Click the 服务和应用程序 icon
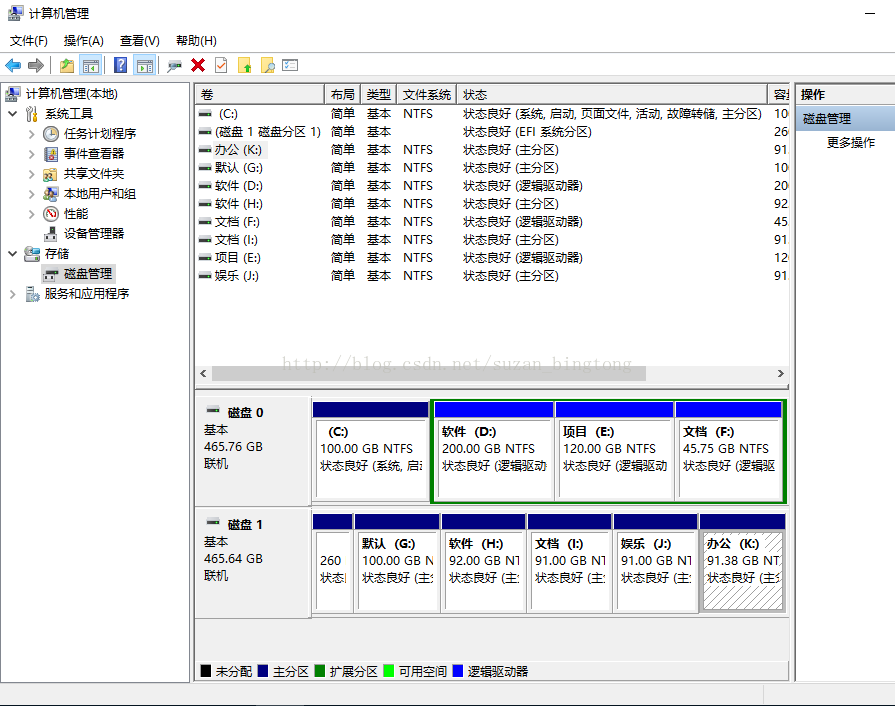Viewport: 895px width, 706px height. coord(32,294)
